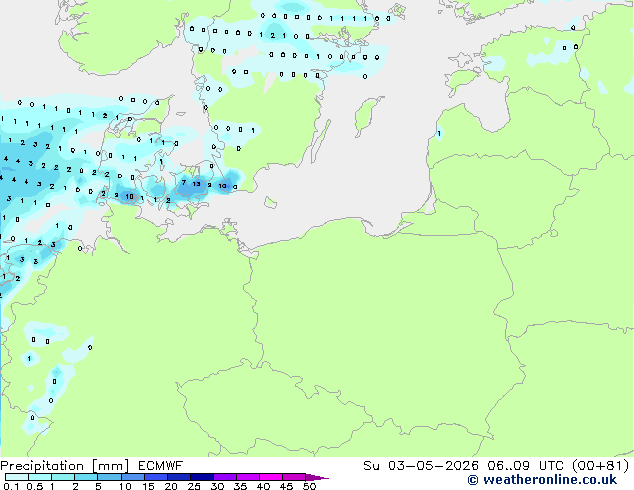The height and width of the screenshot is (490, 634).
Task: Click the '50' legend scale label
Action: [309, 486]
